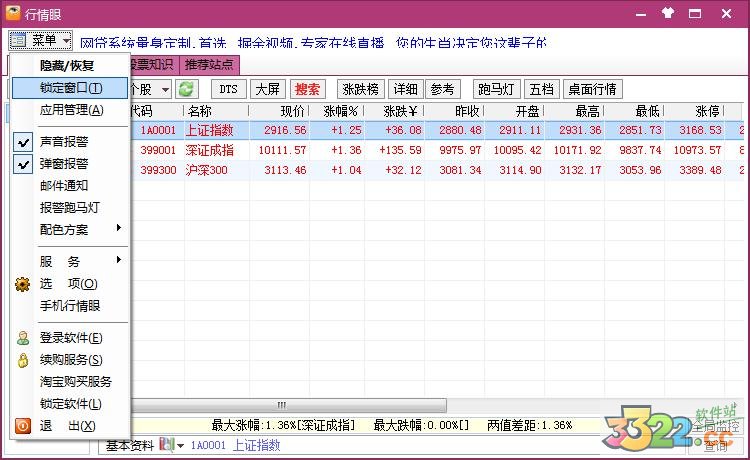The height and width of the screenshot is (460, 750).
Task: Open 应用管理(A) from menu
Action: click(70, 110)
